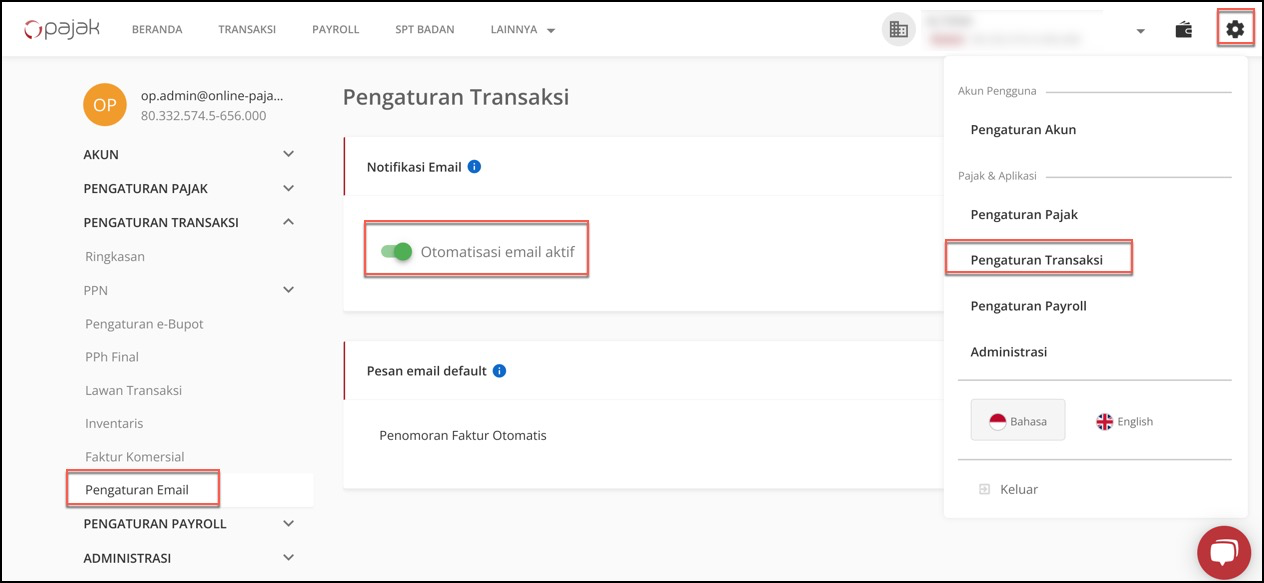Click the settings gear icon
The width and height of the screenshot is (1264, 583).
tap(1235, 30)
